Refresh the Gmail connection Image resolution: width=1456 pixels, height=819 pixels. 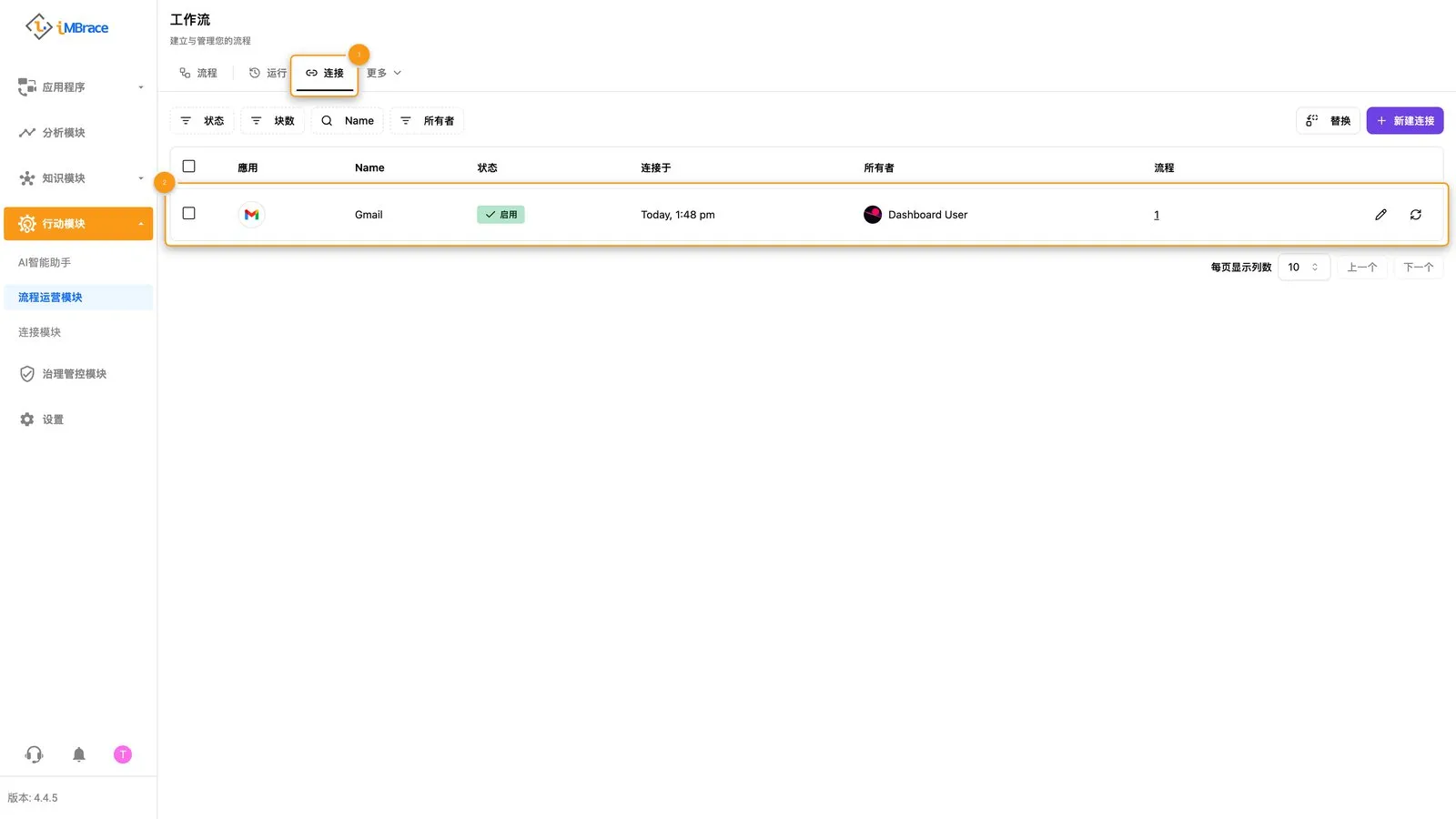[x=1416, y=215]
